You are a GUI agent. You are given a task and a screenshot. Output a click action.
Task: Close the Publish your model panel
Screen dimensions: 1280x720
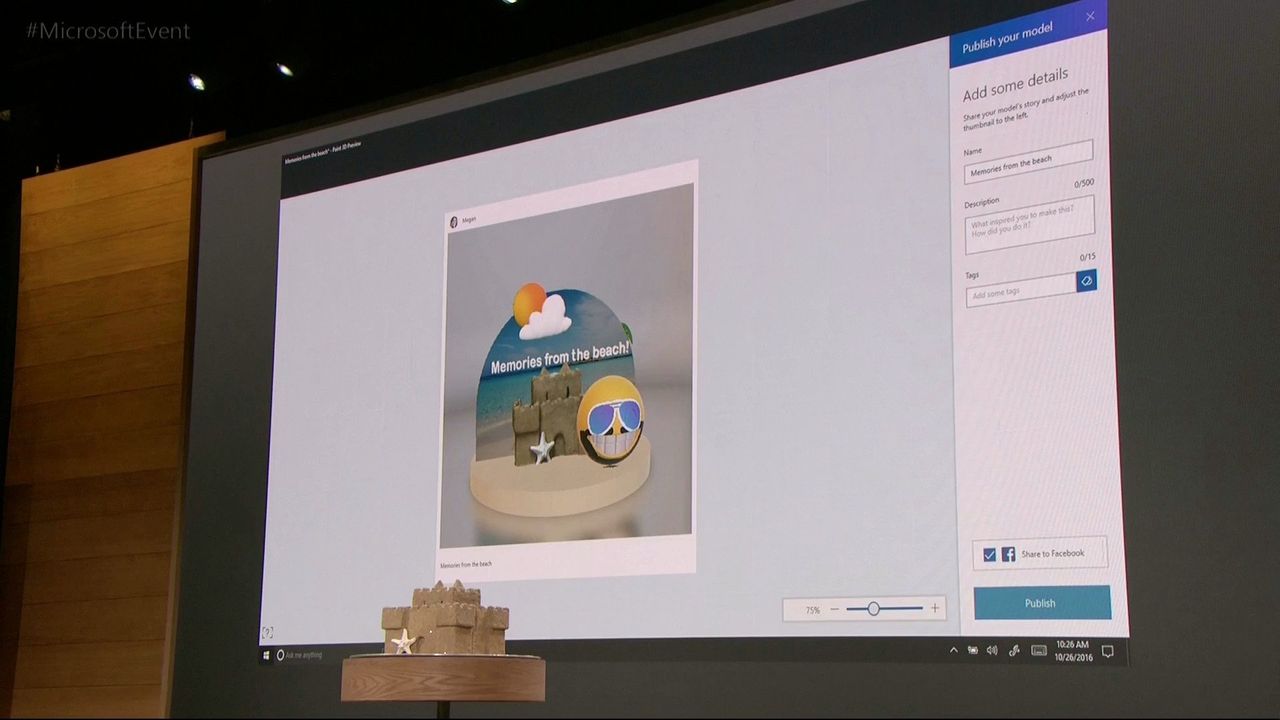pos(1090,16)
